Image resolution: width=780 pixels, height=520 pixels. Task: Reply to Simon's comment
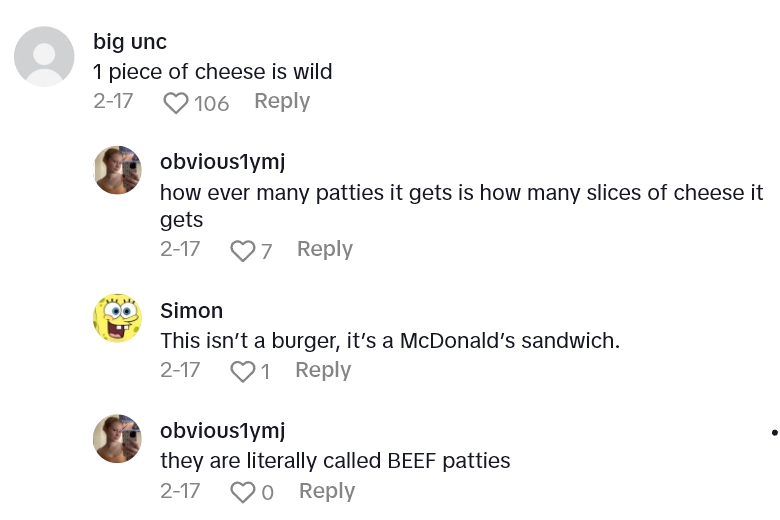(x=323, y=370)
